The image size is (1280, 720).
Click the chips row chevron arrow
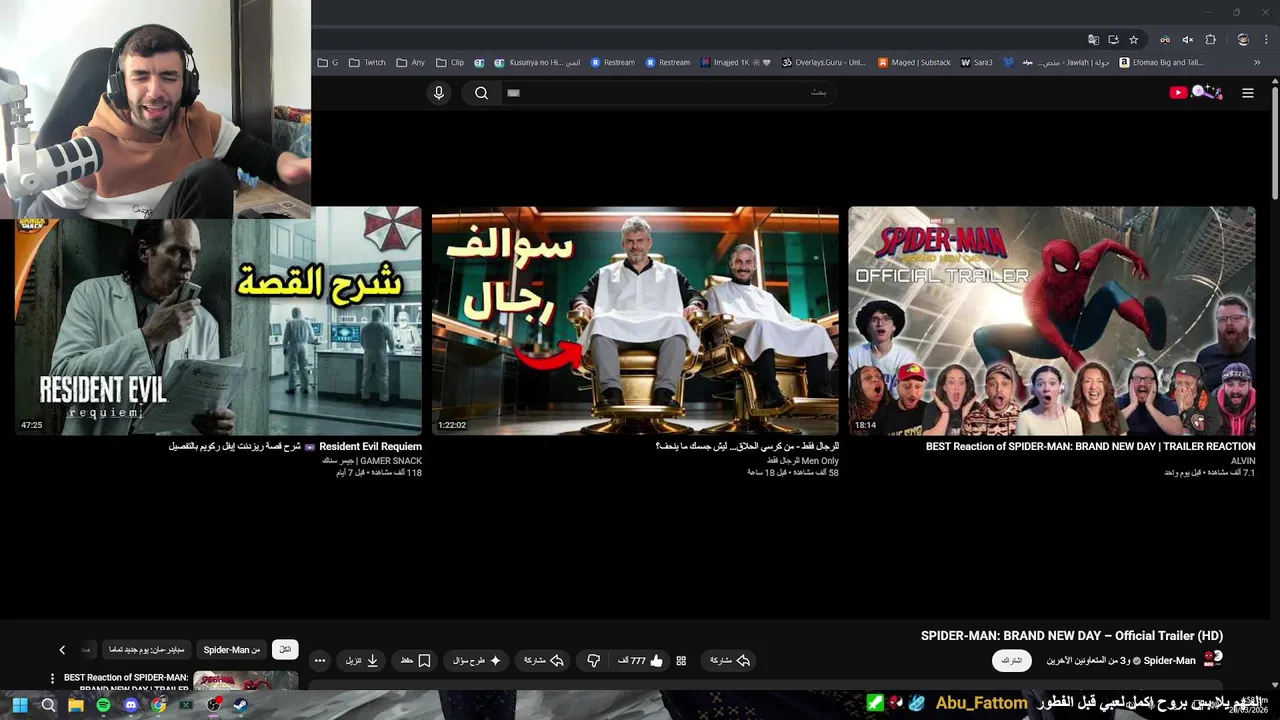[62, 650]
